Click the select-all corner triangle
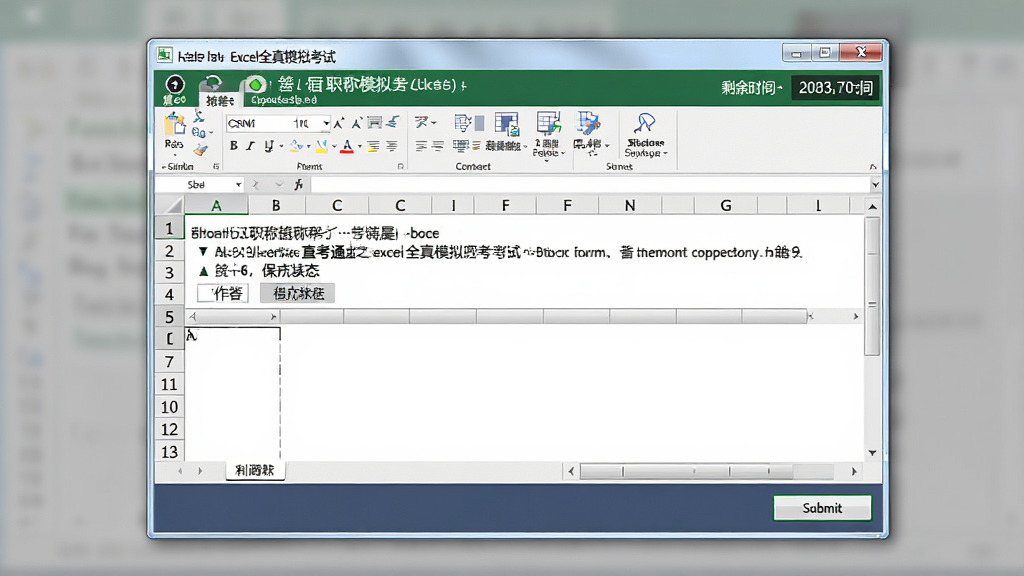This screenshot has width=1024, height=576. 171,205
